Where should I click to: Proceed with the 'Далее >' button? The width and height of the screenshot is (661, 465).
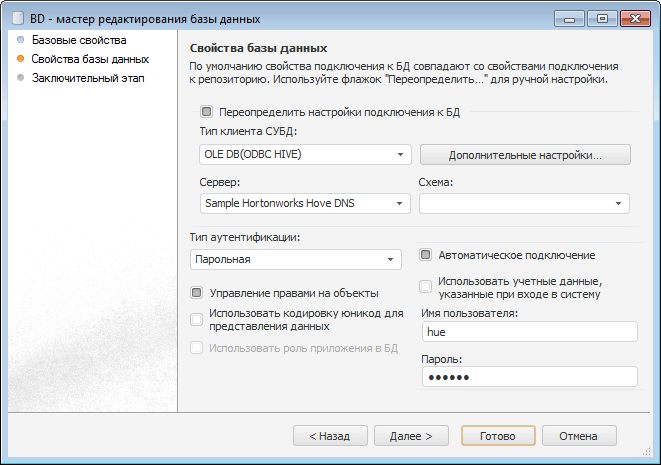point(410,436)
